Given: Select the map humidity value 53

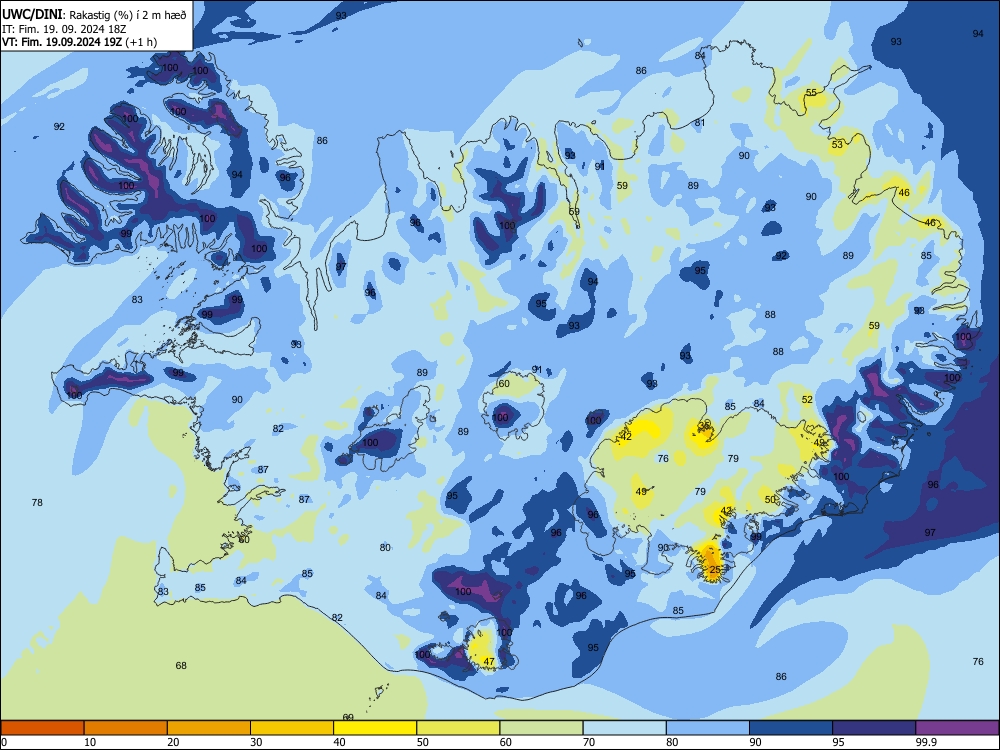Looking at the screenshot, I should tap(837, 145).
